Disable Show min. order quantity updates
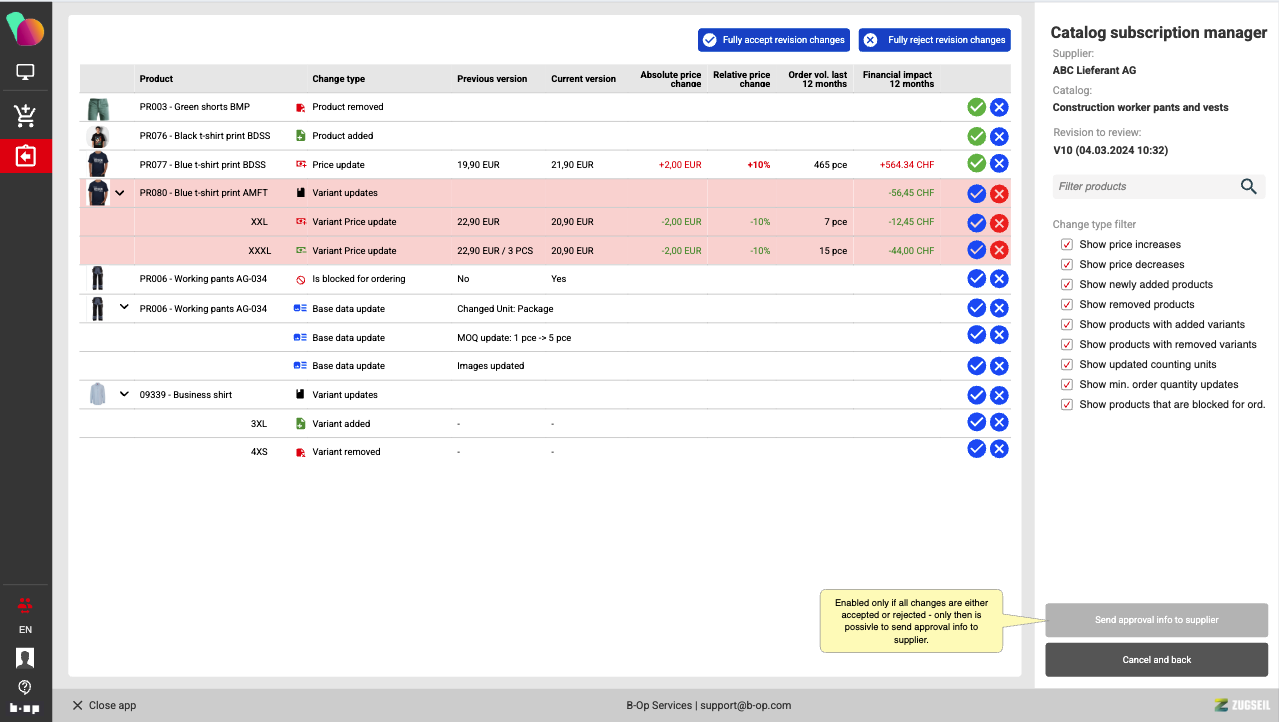This screenshot has height=722, width=1279. (1067, 385)
